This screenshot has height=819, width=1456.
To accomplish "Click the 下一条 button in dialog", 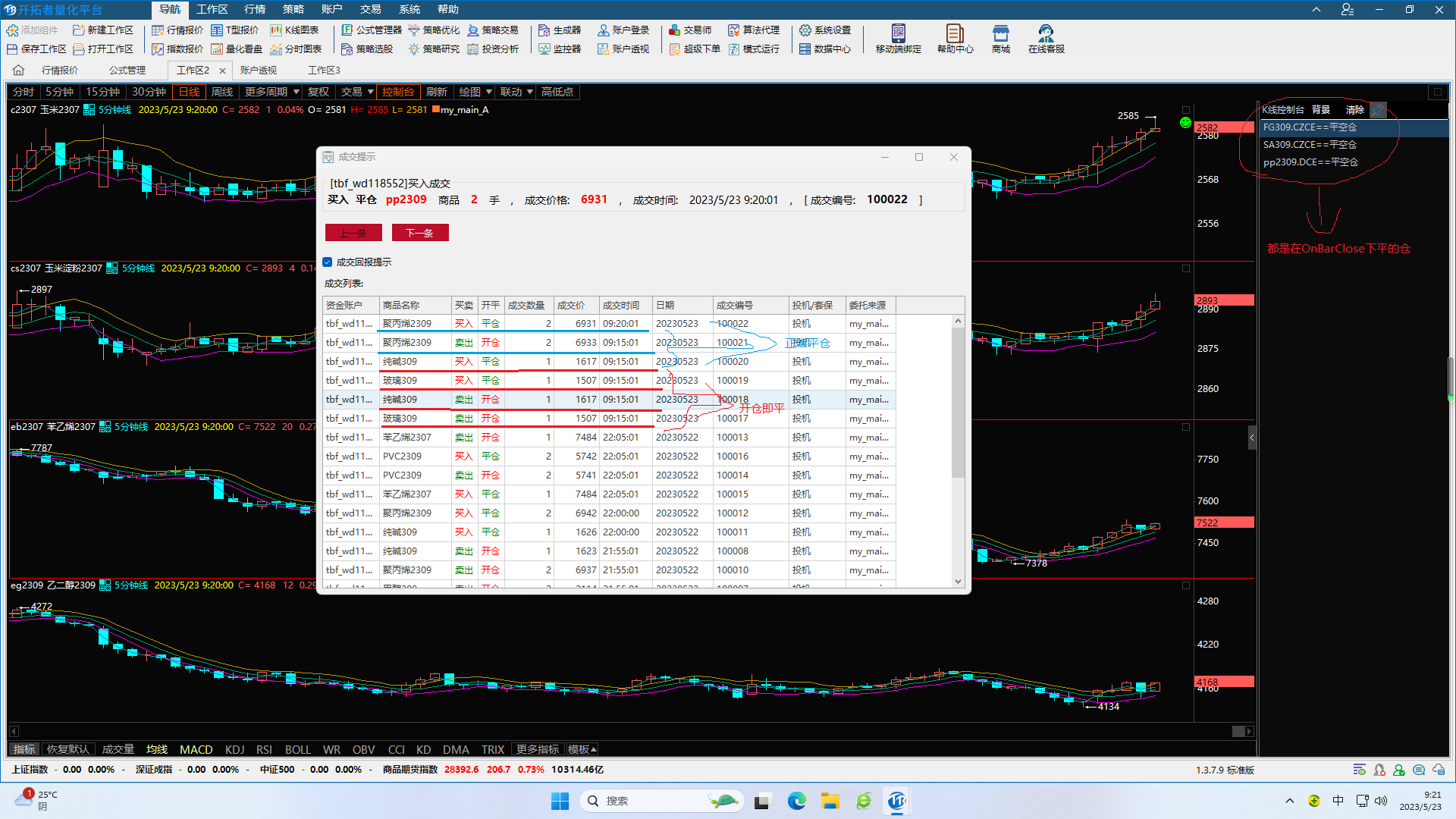I will tap(420, 233).
